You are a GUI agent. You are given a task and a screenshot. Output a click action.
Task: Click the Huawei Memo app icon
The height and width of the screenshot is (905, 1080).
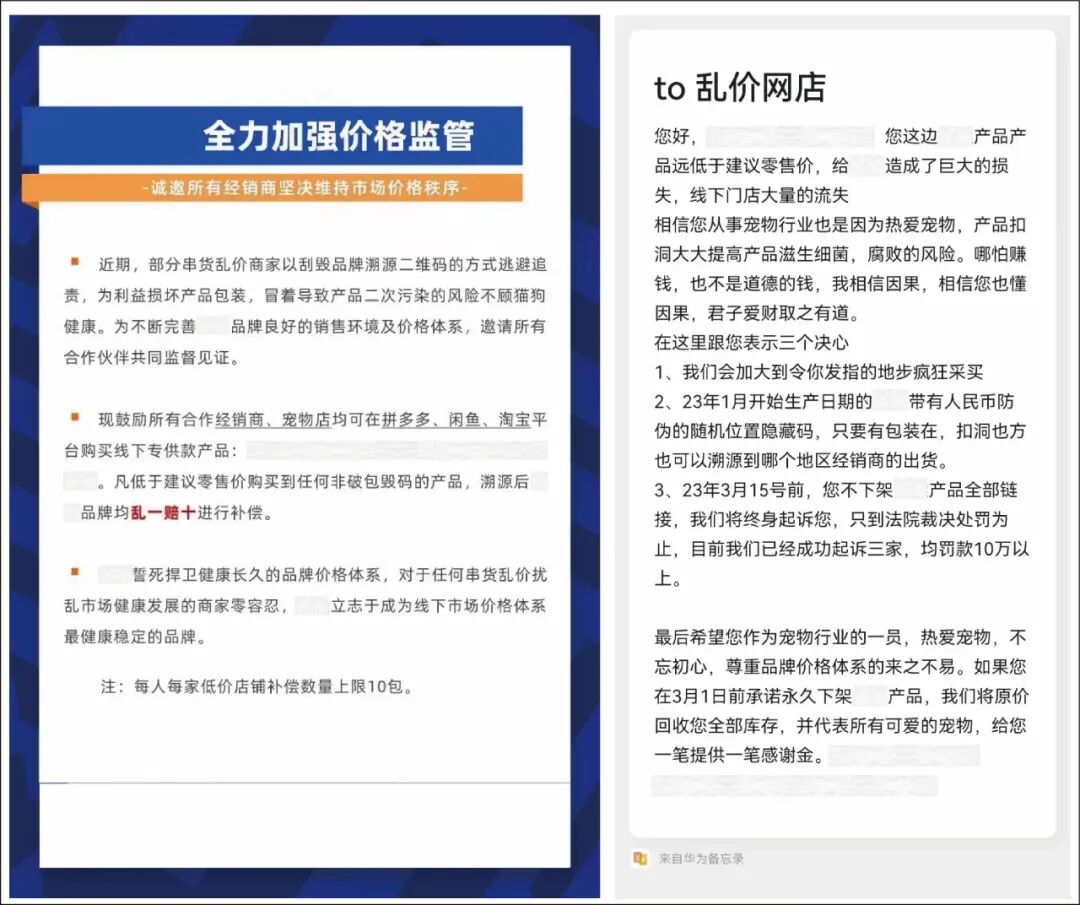[x=639, y=857]
